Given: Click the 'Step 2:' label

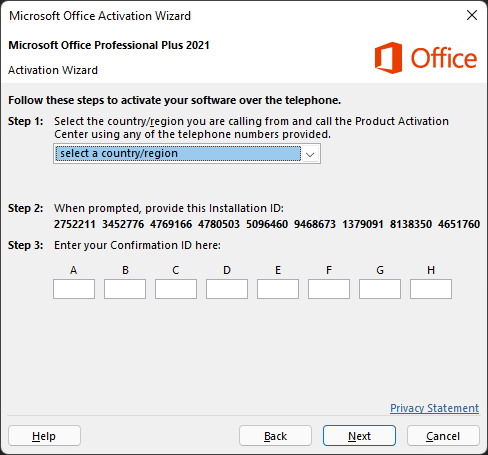Looking at the screenshot, I should pyautogui.click(x=26, y=208).
